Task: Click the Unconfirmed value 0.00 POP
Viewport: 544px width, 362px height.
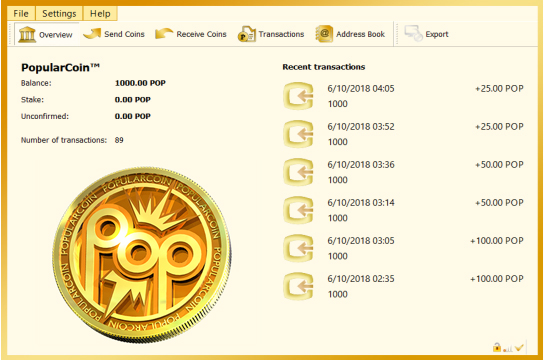Action: [133, 116]
